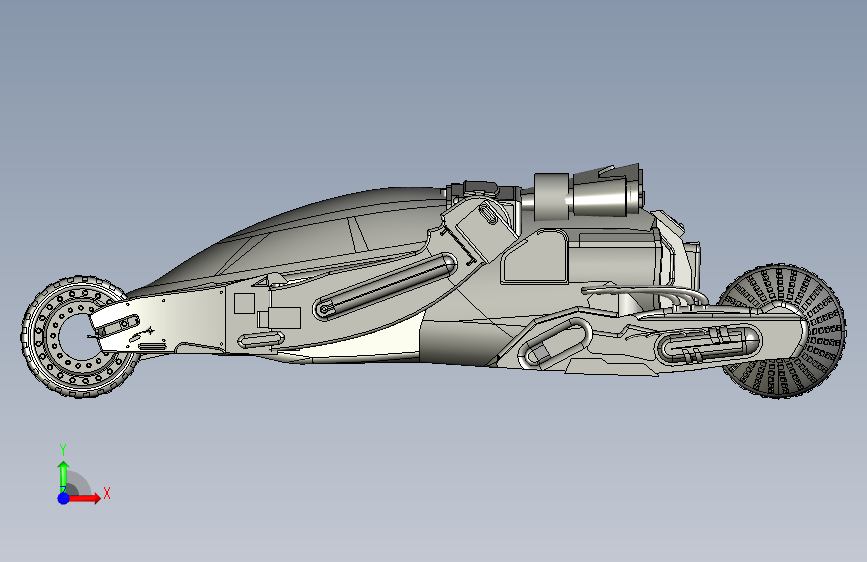Select the long slotted strut on the side body
The width and height of the screenshot is (867, 562).
coord(385,287)
